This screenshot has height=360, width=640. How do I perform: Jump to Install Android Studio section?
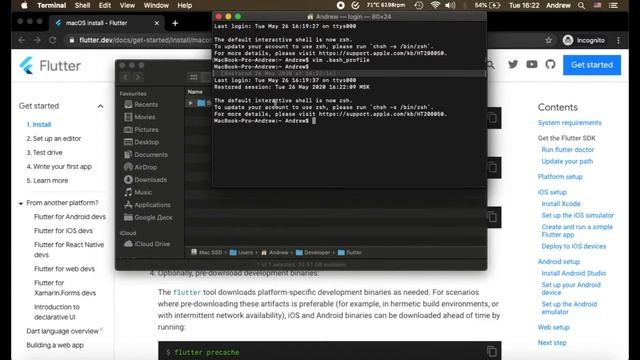(573, 273)
